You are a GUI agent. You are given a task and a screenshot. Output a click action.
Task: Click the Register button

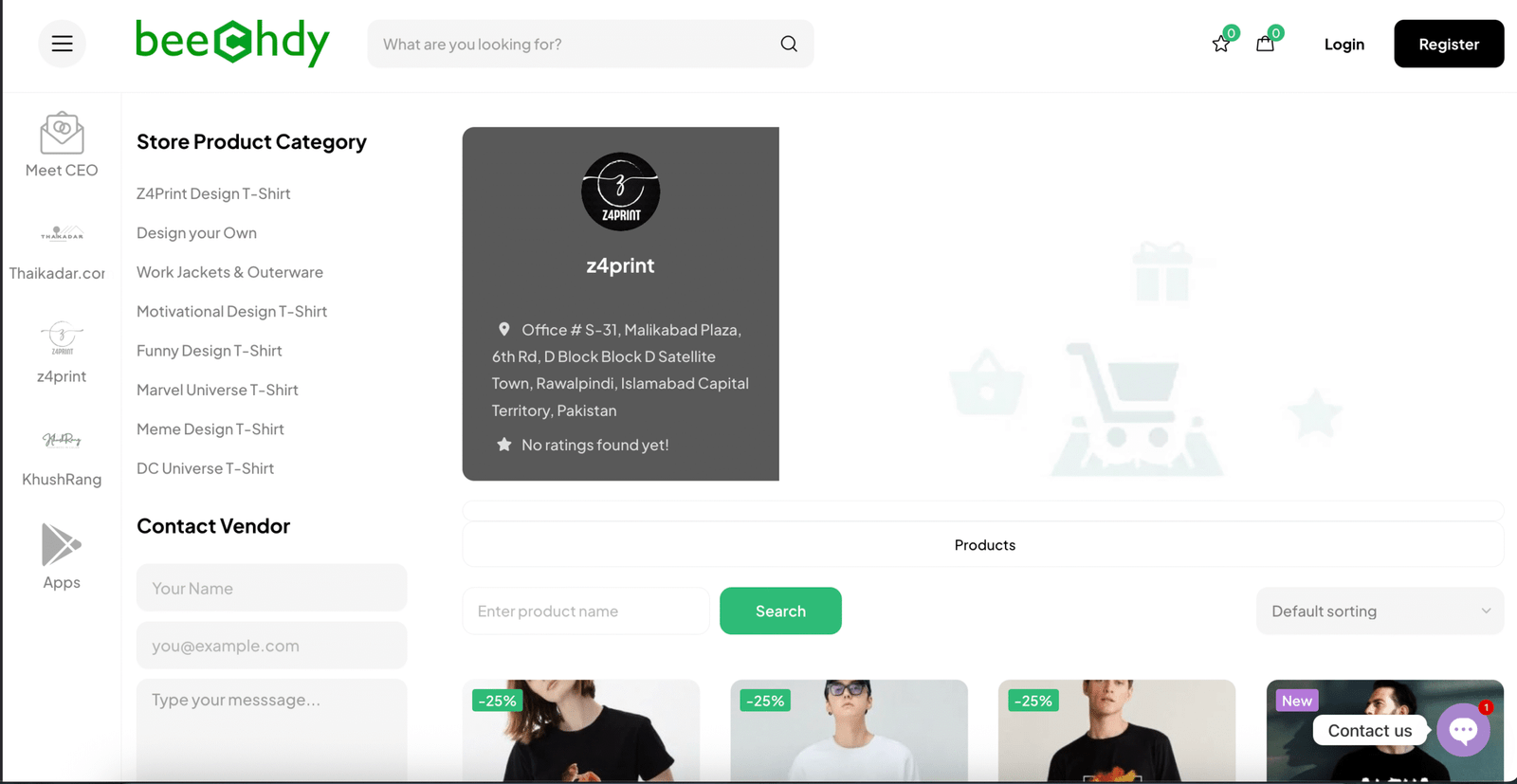tap(1449, 44)
